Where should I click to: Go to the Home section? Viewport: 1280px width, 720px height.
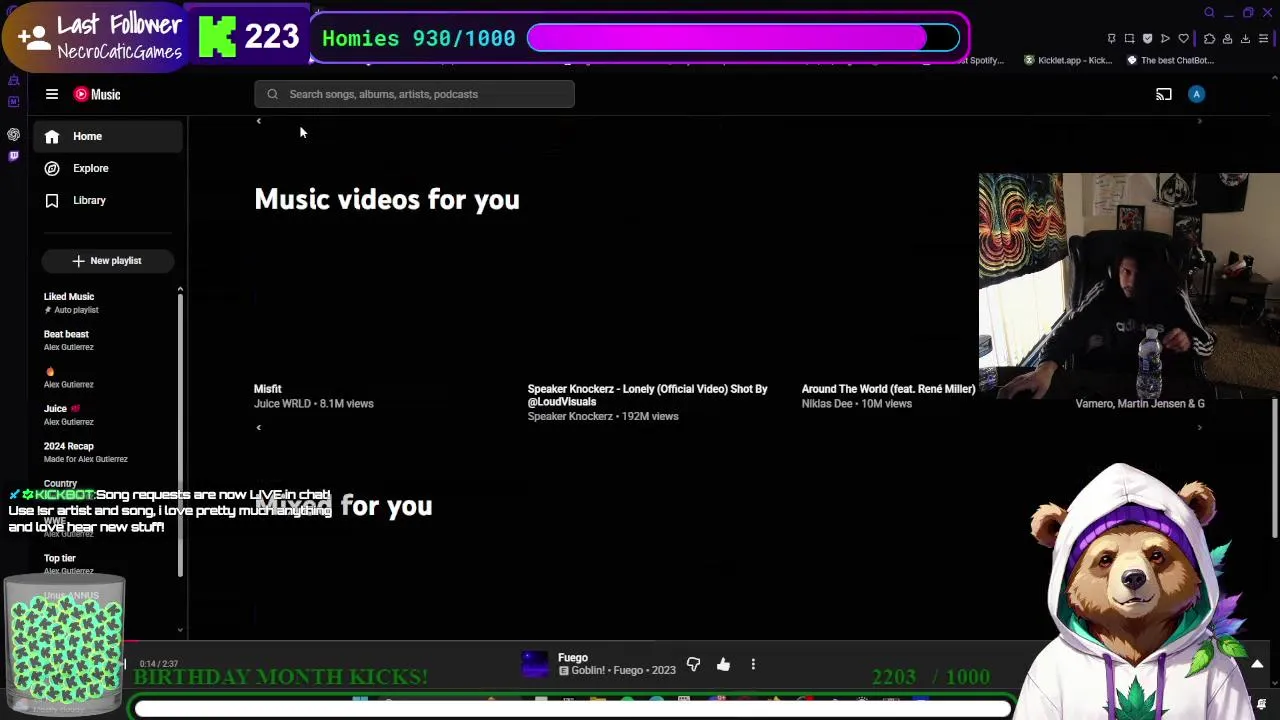coord(110,136)
